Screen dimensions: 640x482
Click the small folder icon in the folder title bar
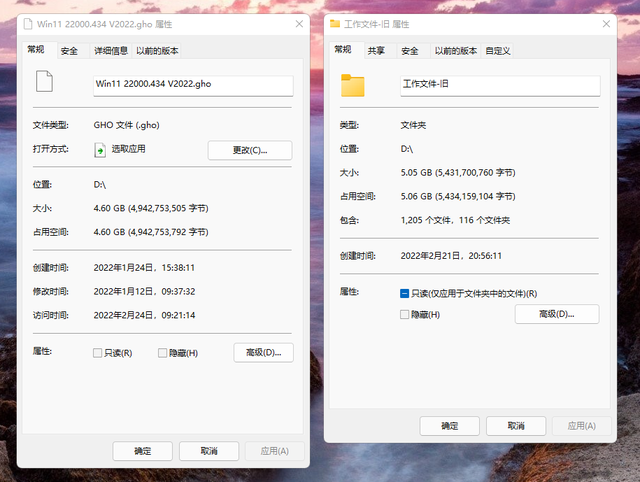tap(335, 24)
